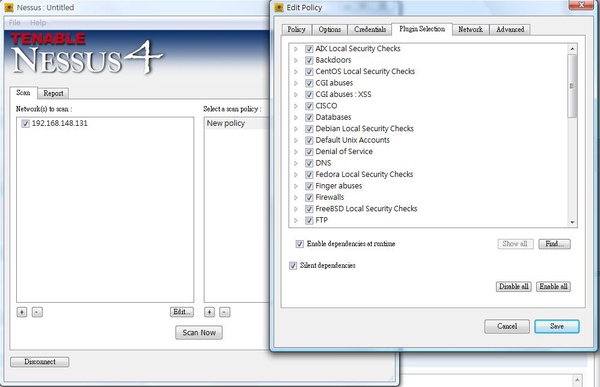Expand FreeBSD Local Security Checks node
Image resolution: width=600 pixels, height=387 pixels.
click(x=296, y=209)
